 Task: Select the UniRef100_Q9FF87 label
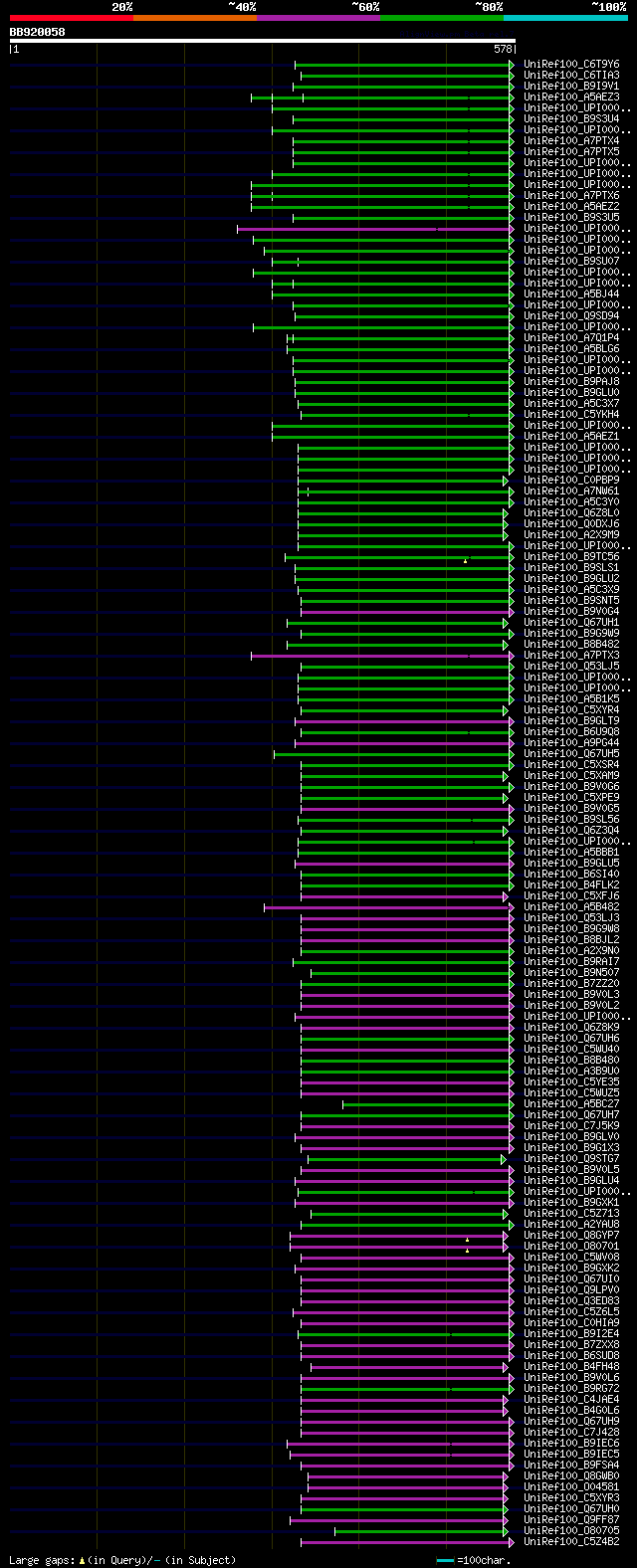click(x=572, y=1520)
